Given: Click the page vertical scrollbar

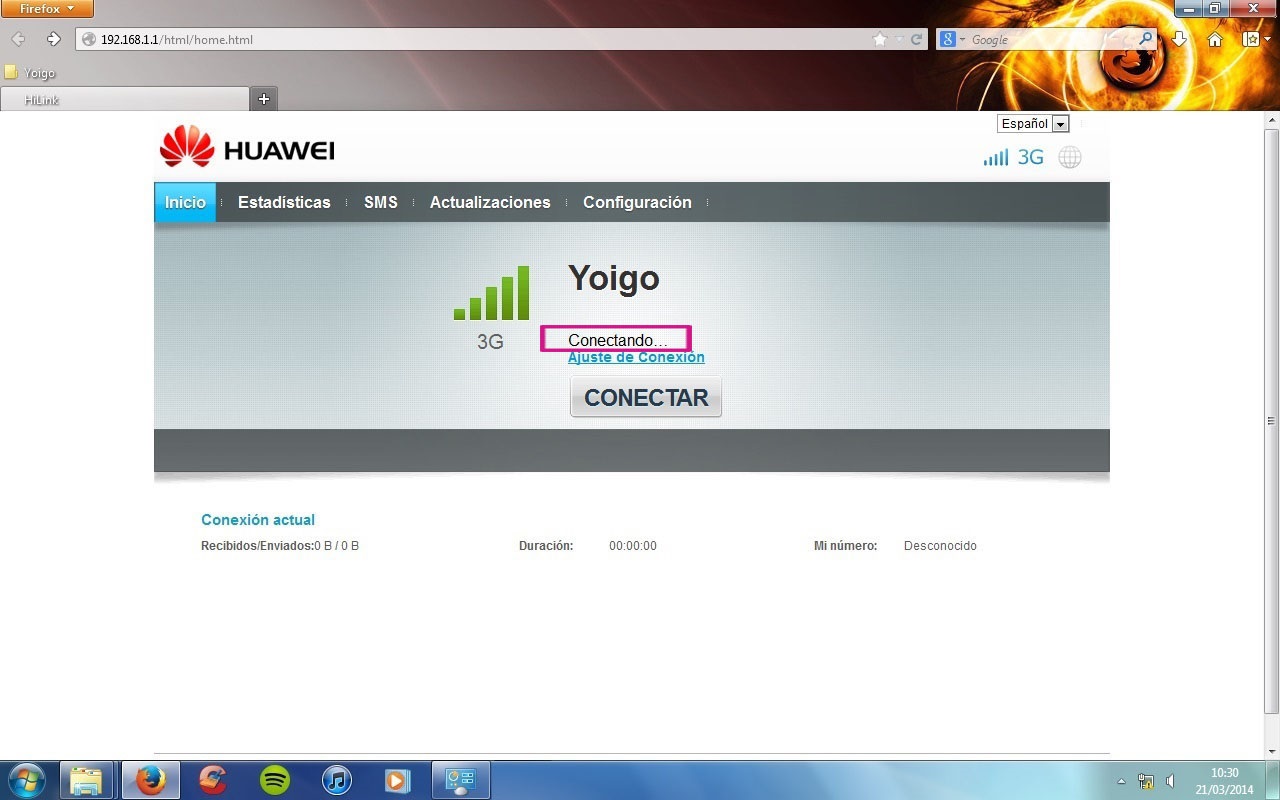Looking at the screenshot, I should pos(1271,420).
